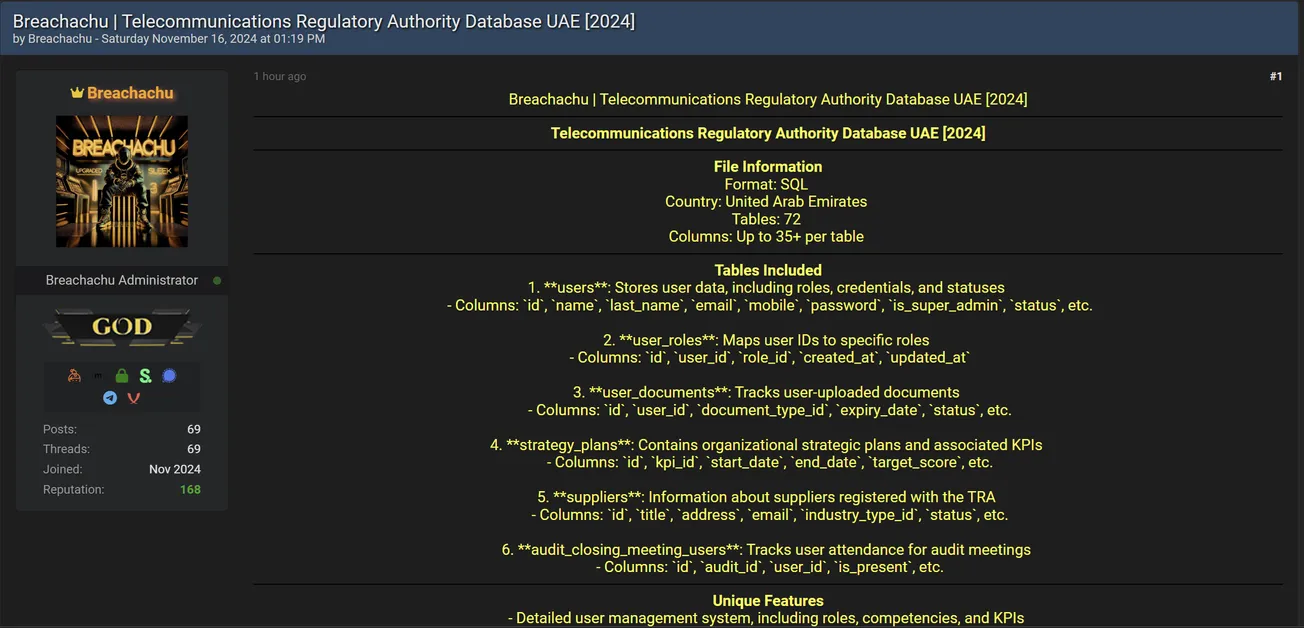Select the red 'V' contact icon
The width and height of the screenshot is (1304, 628).
(x=133, y=398)
